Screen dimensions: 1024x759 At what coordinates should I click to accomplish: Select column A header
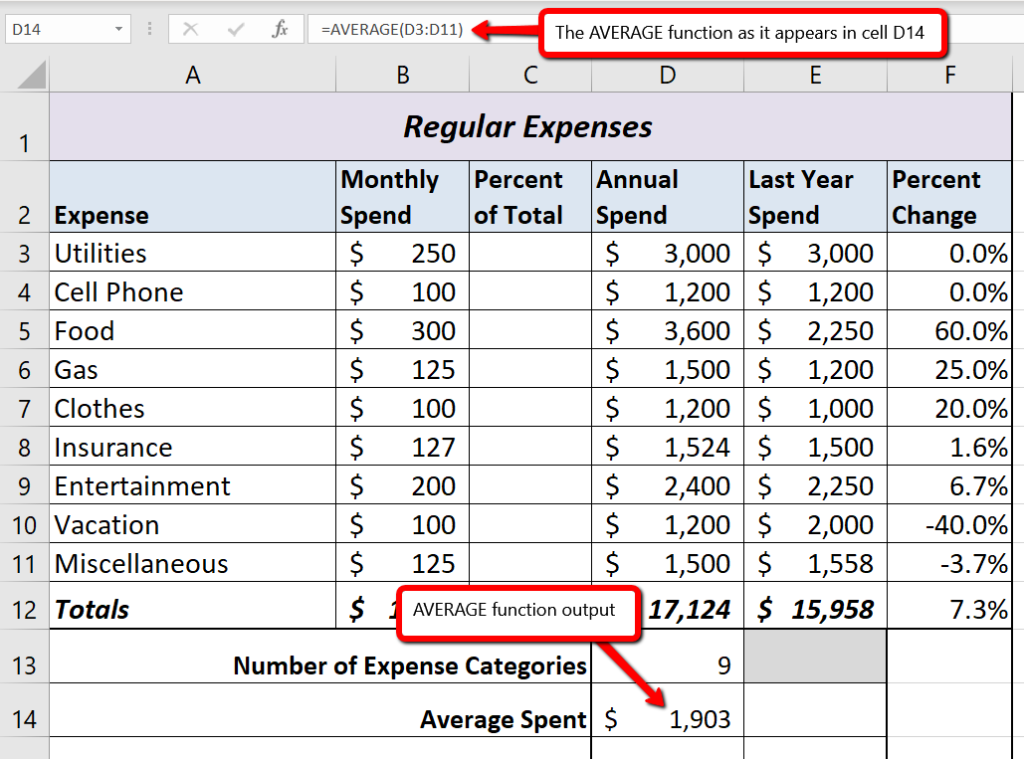(x=193, y=74)
